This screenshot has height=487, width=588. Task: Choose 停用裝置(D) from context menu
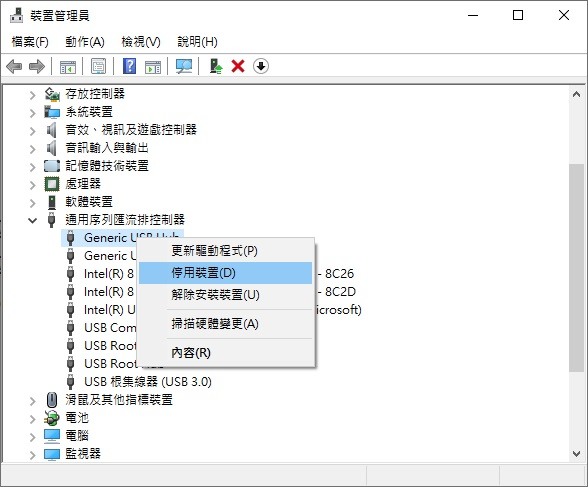[x=225, y=273]
